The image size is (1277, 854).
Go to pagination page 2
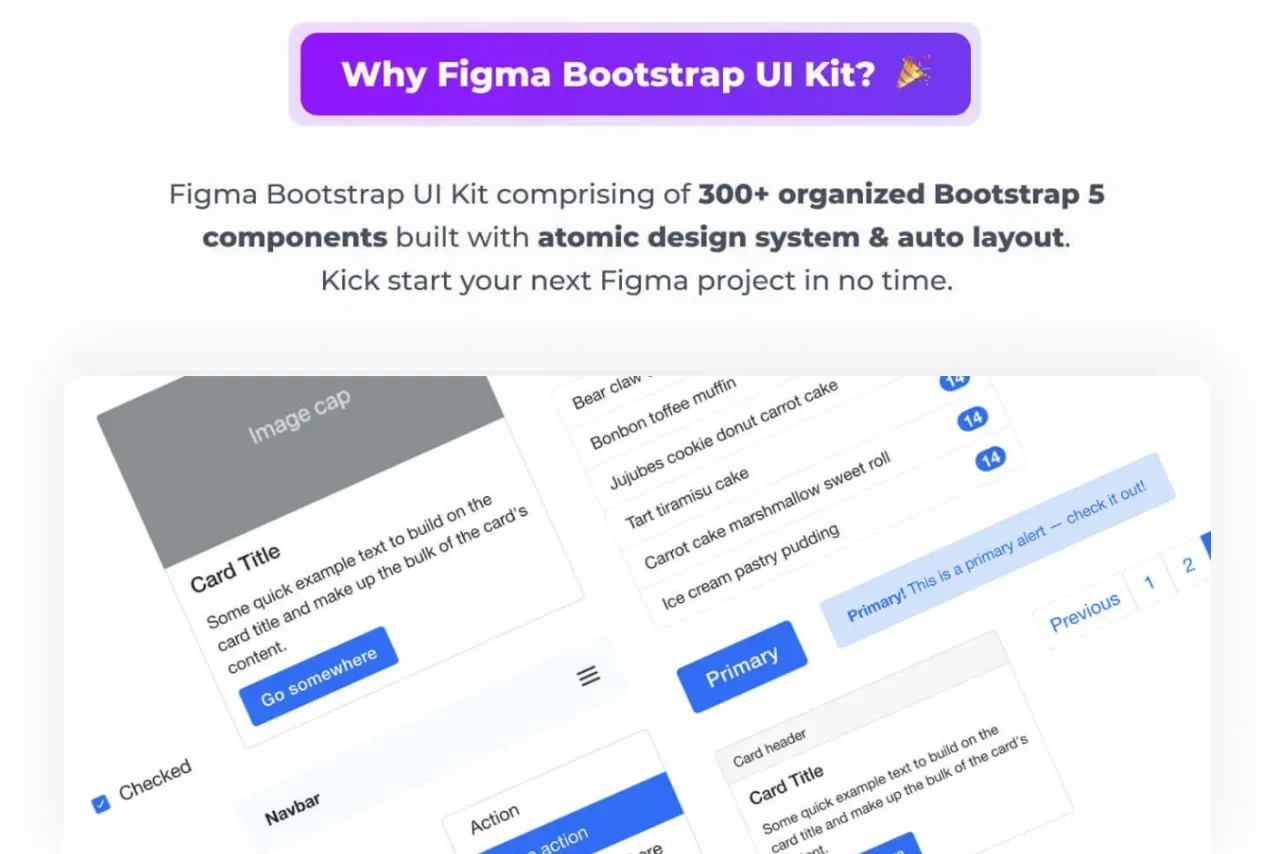point(1188,565)
